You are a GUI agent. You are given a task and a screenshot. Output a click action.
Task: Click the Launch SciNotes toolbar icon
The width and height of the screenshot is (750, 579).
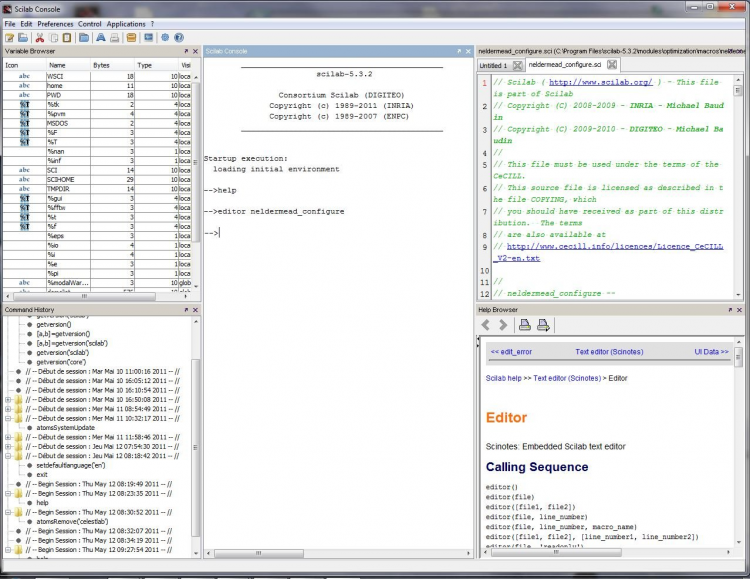click(x=9, y=37)
